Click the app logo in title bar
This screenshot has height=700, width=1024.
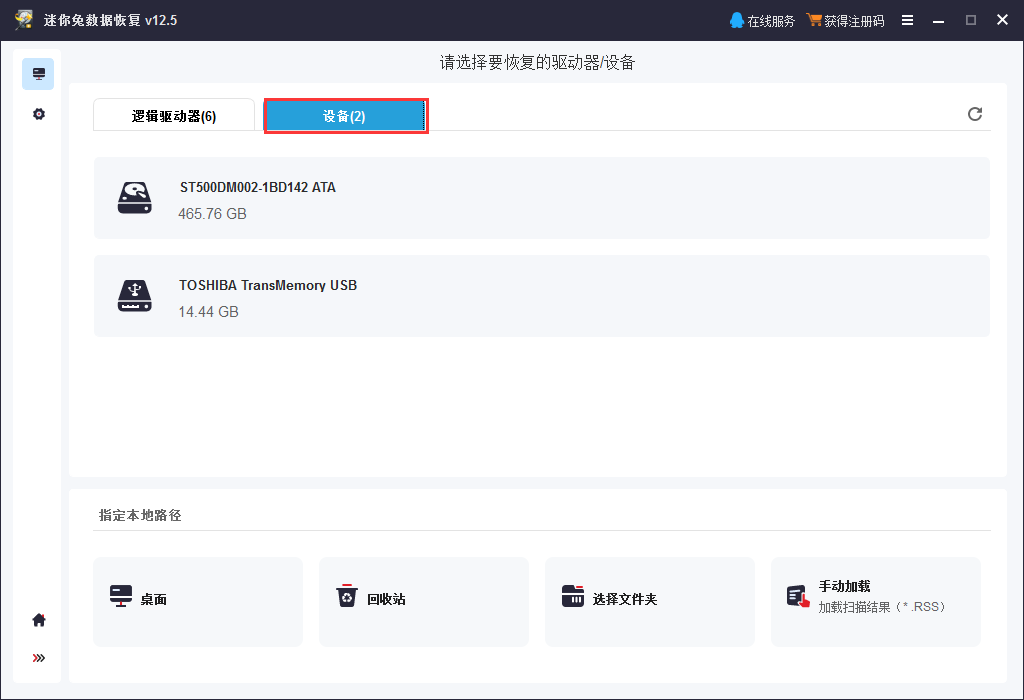click(24, 20)
